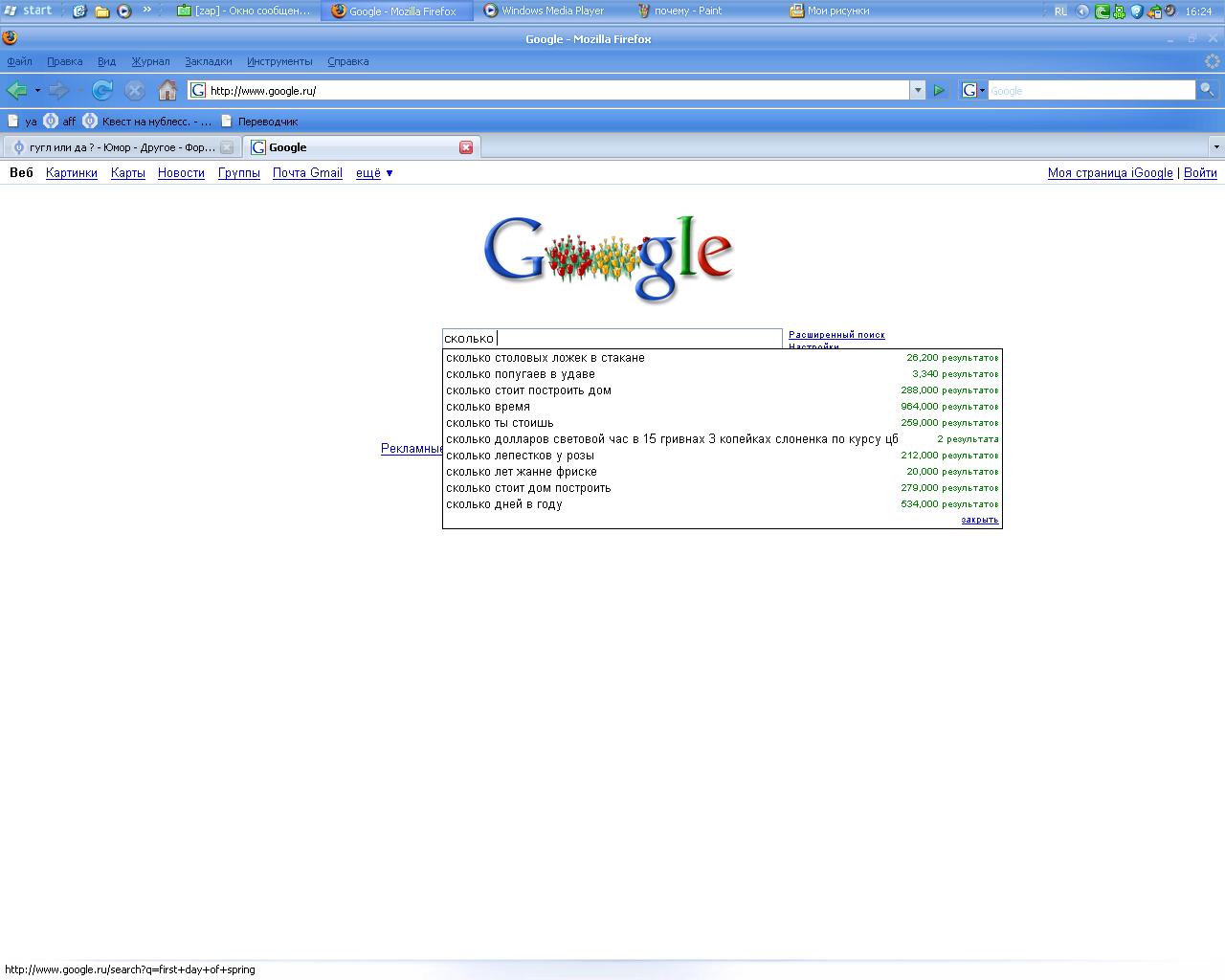
Task: Click the magnifier search icon in toolbar
Action: [x=1207, y=90]
